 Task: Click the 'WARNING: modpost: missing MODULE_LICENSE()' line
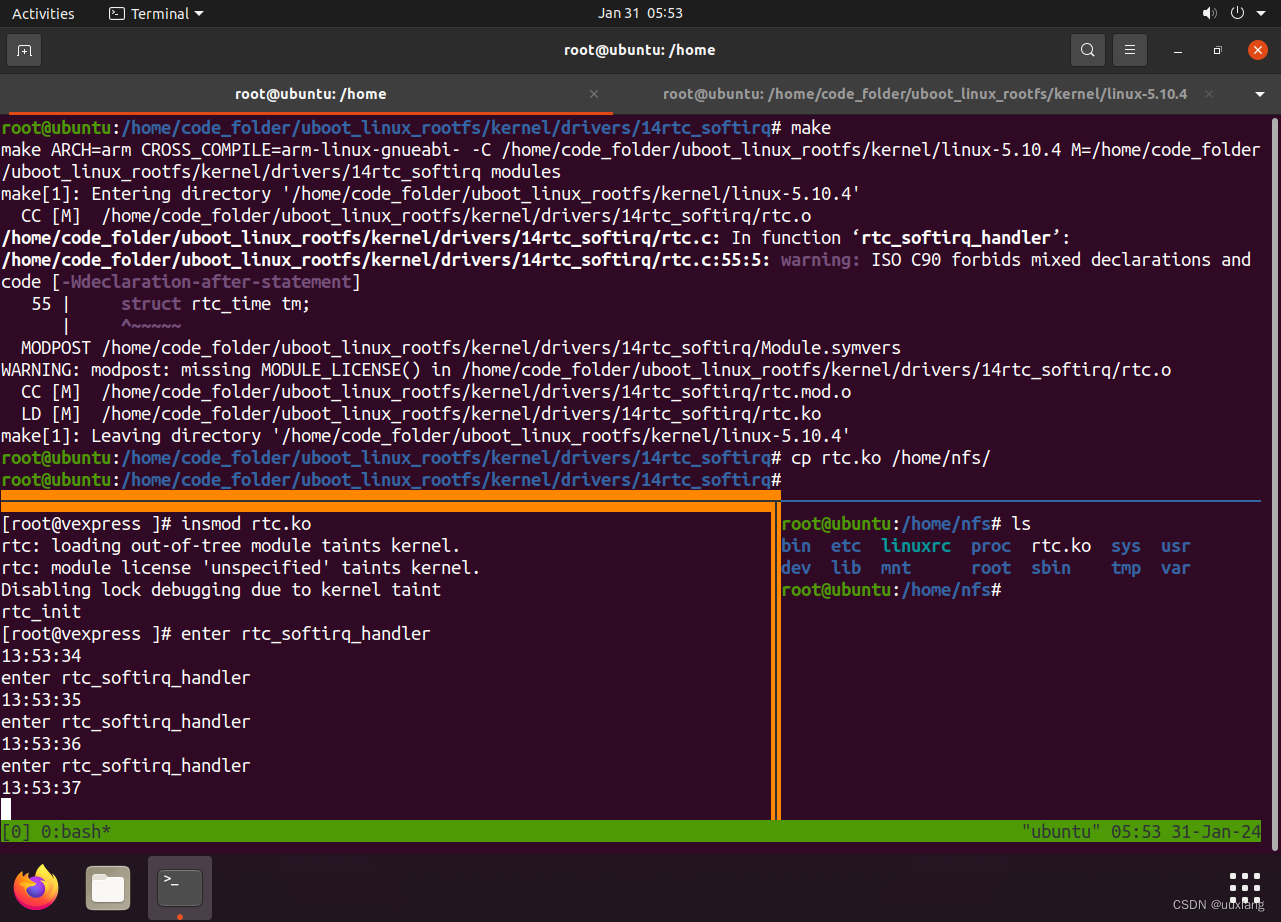click(x=586, y=370)
